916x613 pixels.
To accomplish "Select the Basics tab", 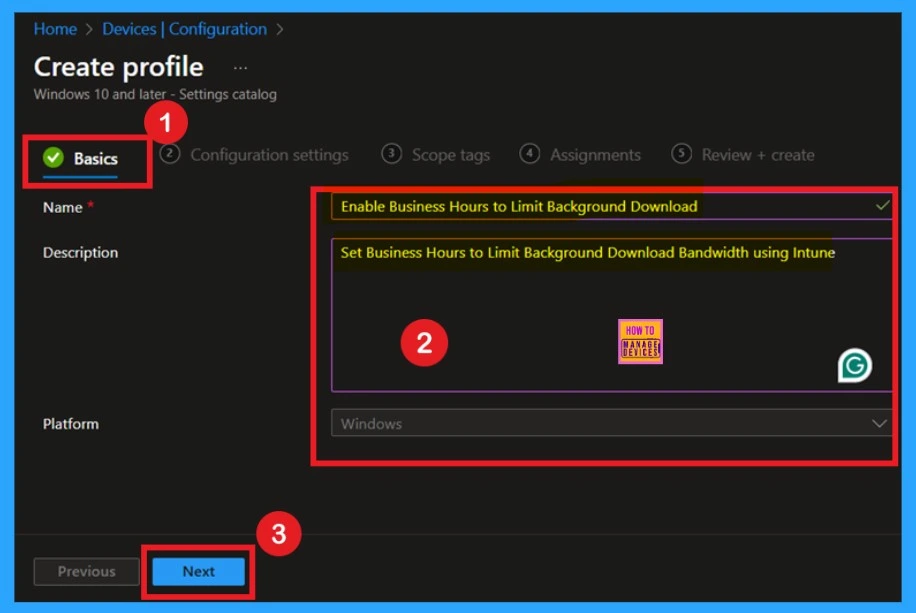I will (81, 158).
